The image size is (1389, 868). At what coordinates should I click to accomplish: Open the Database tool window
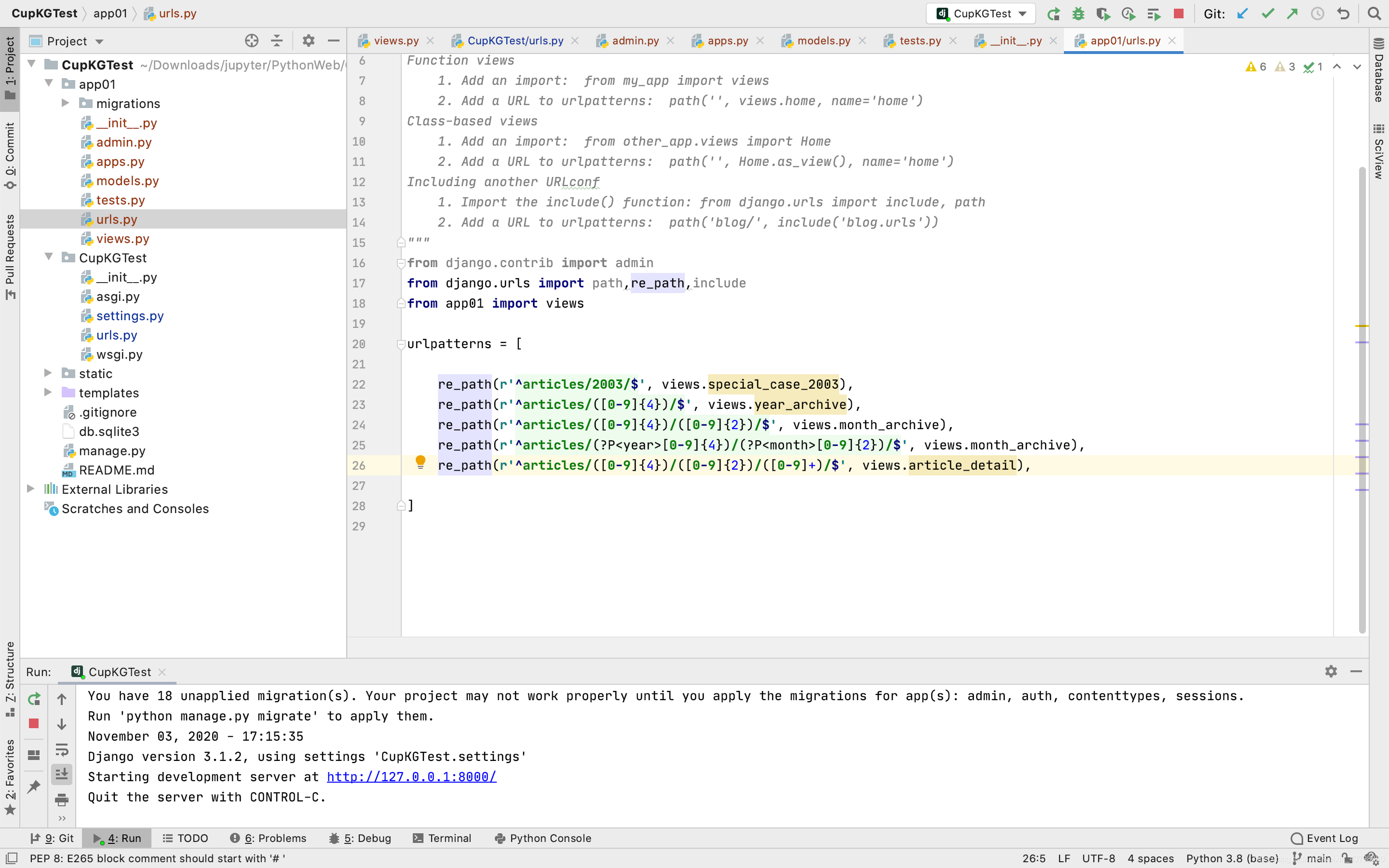pos(1379,70)
